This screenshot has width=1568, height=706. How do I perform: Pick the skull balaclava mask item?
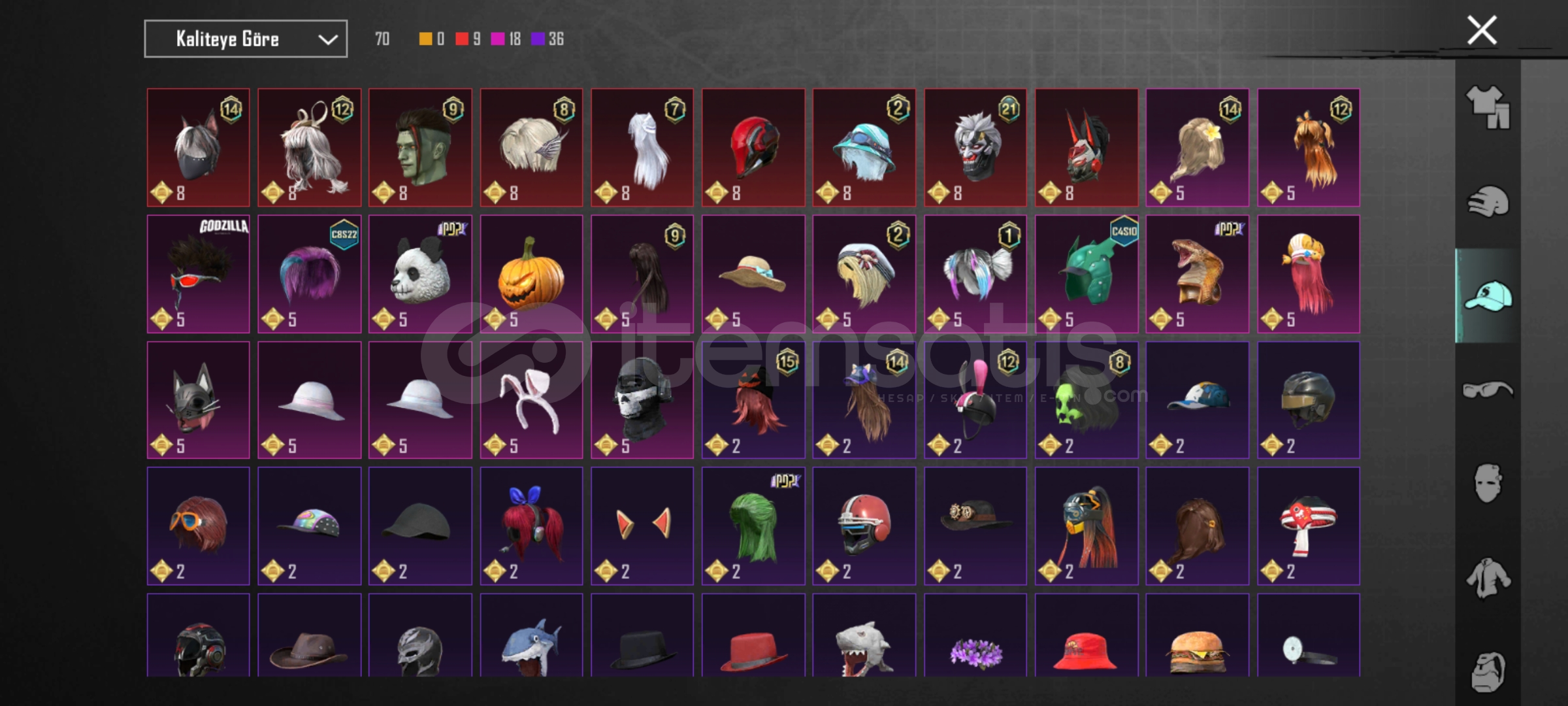pos(642,400)
